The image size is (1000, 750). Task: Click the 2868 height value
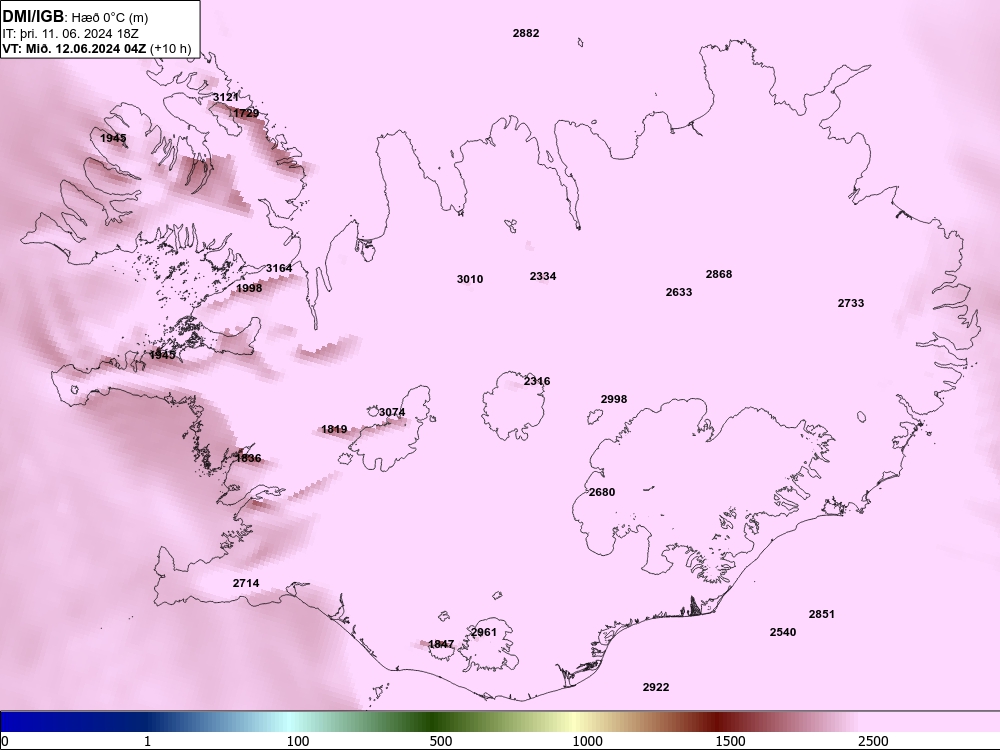point(719,274)
